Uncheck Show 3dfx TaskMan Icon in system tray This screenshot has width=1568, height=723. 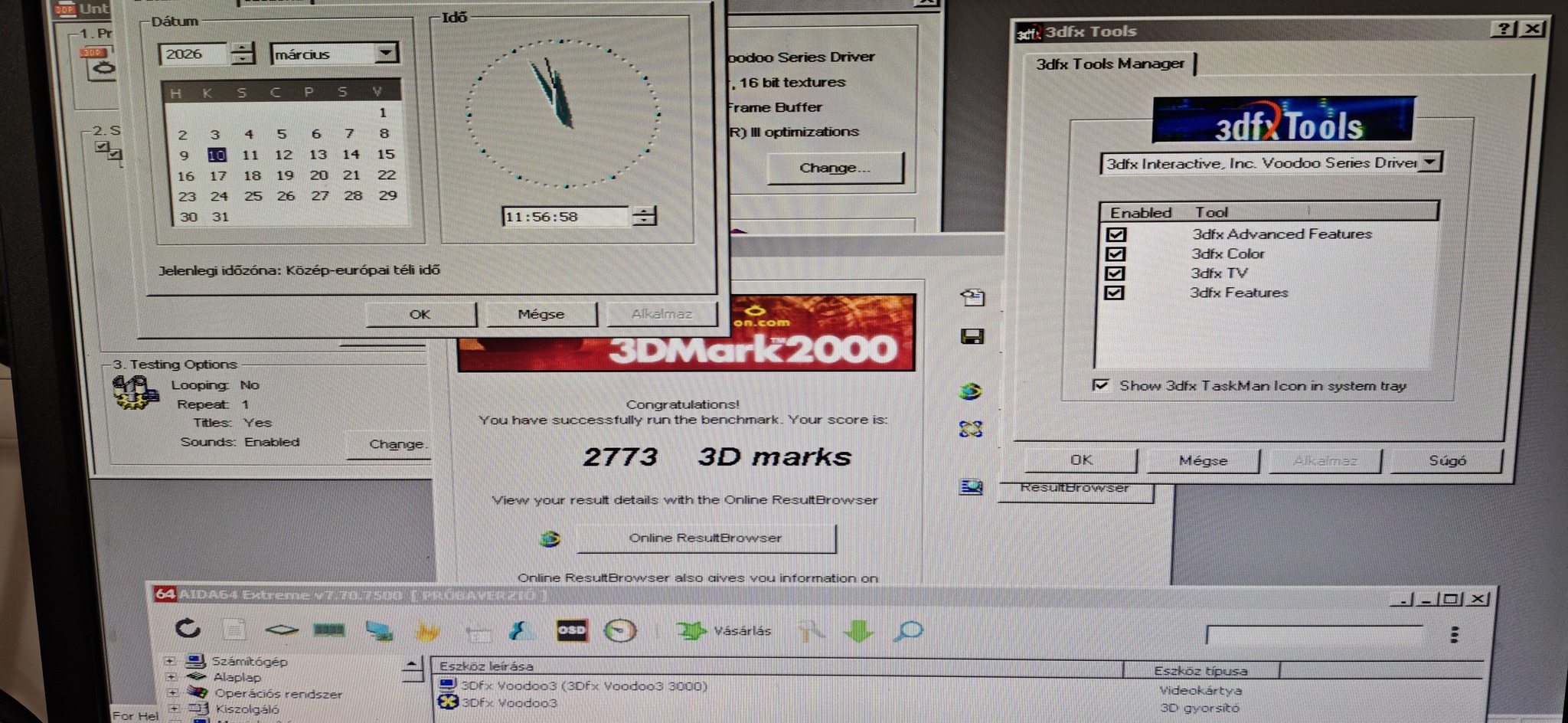point(1100,384)
